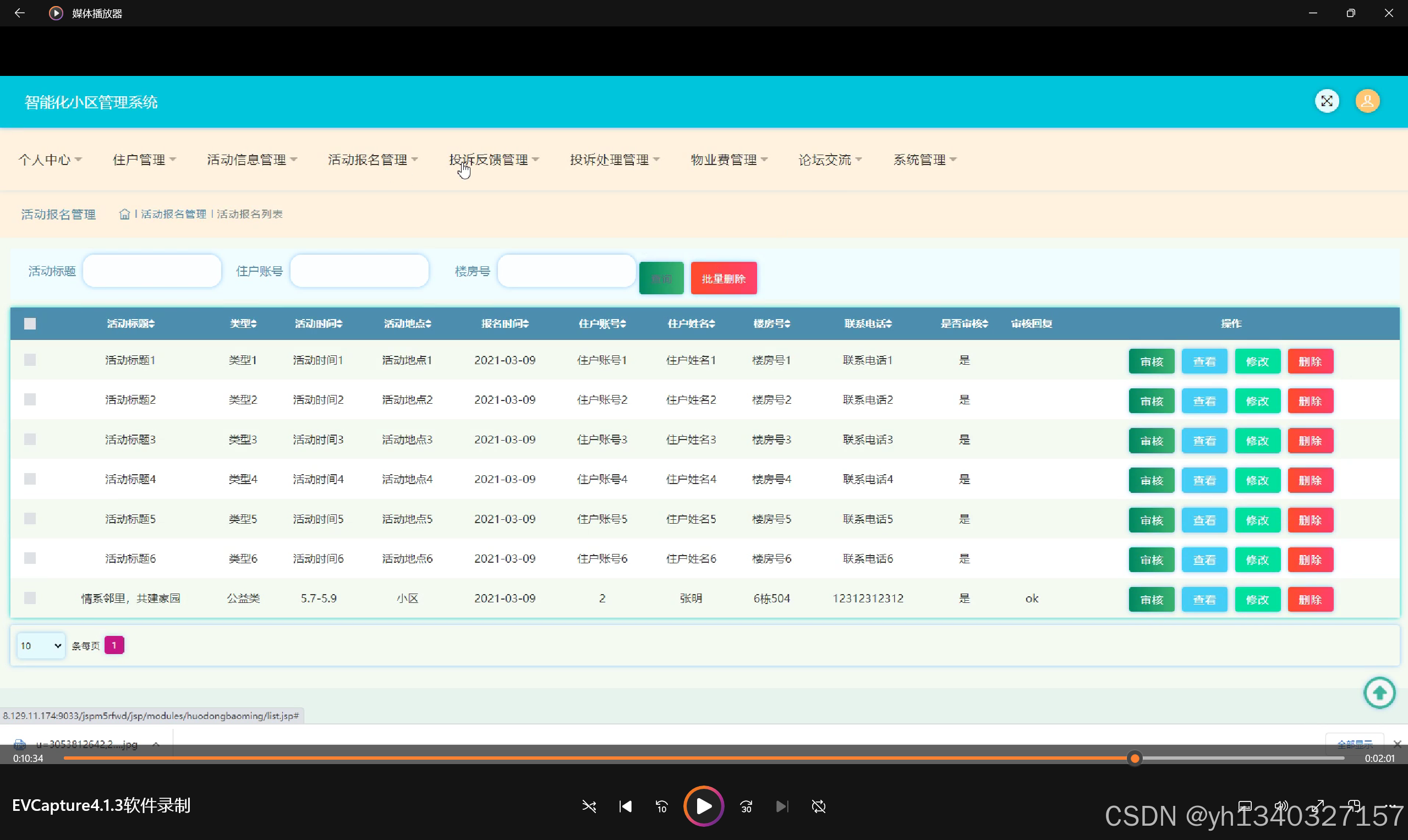Screen dimensions: 1408x840
Task: Sort by 是否审核 column
Action: (965, 324)
